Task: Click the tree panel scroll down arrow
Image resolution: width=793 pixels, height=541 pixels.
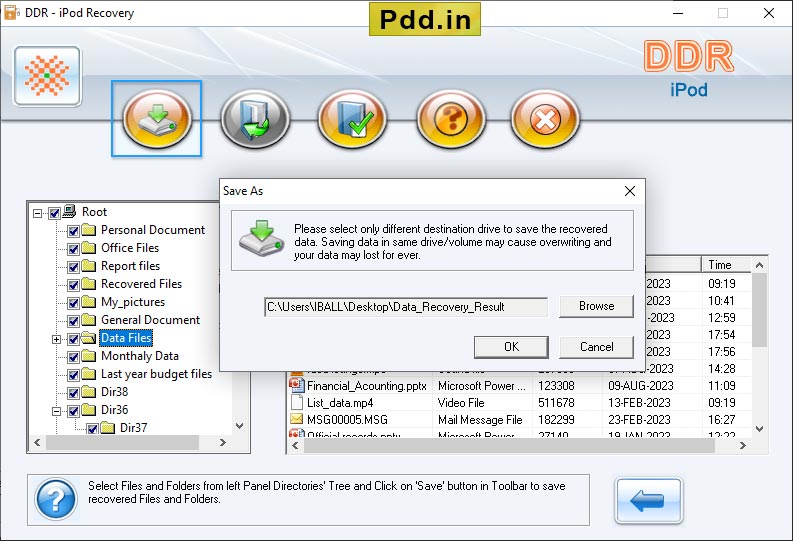Action: pyautogui.click(x=240, y=426)
